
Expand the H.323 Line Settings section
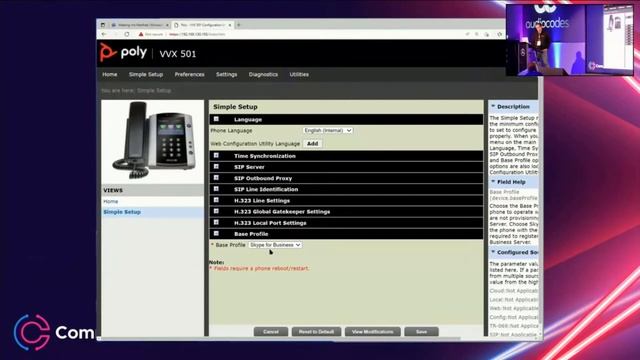tap(216, 200)
